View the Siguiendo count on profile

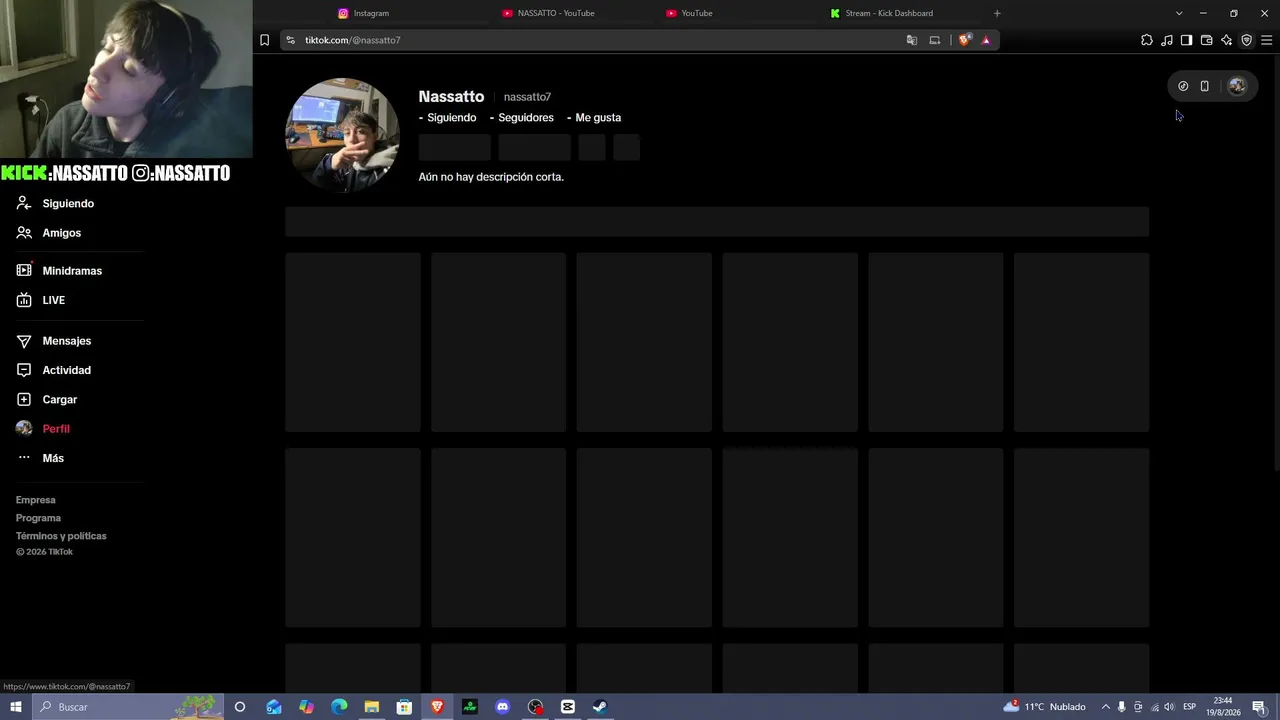coord(448,118)
